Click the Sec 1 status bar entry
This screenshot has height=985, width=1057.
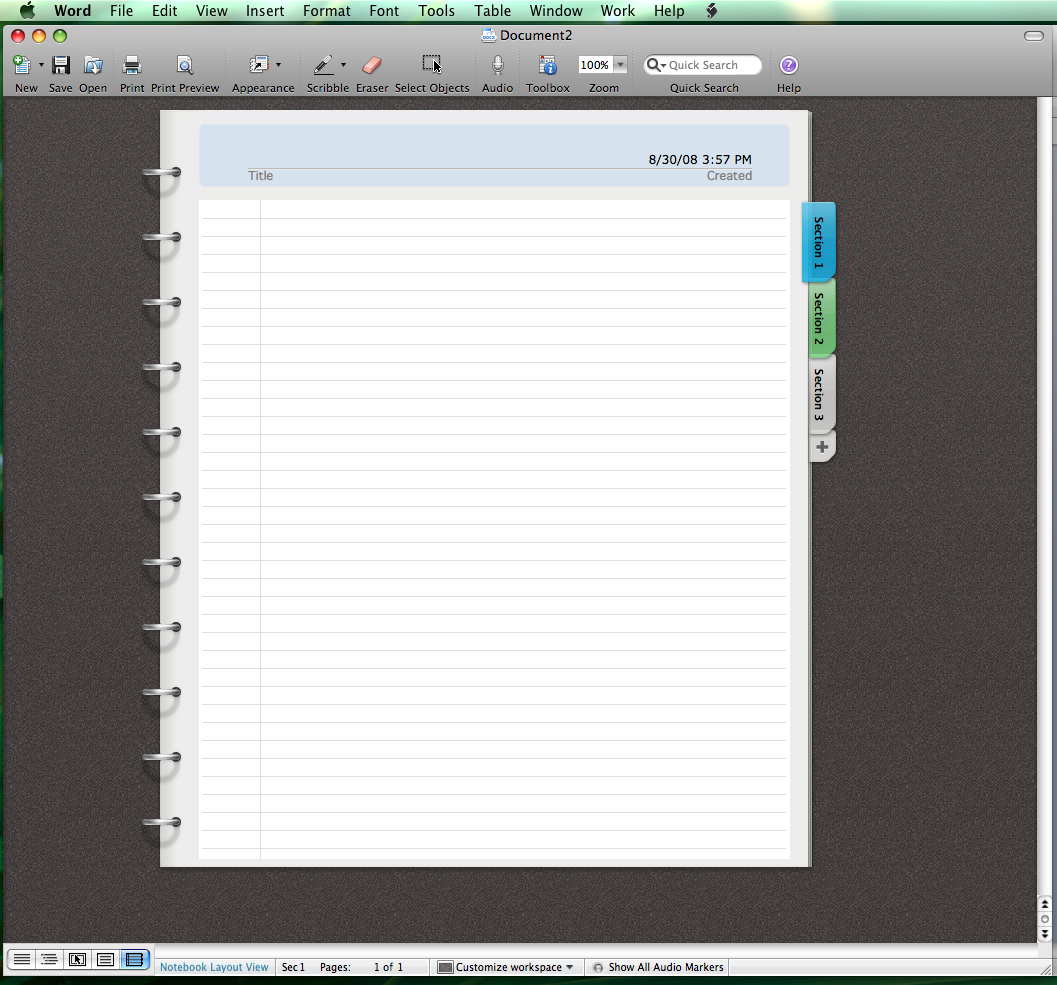[293, 967]
